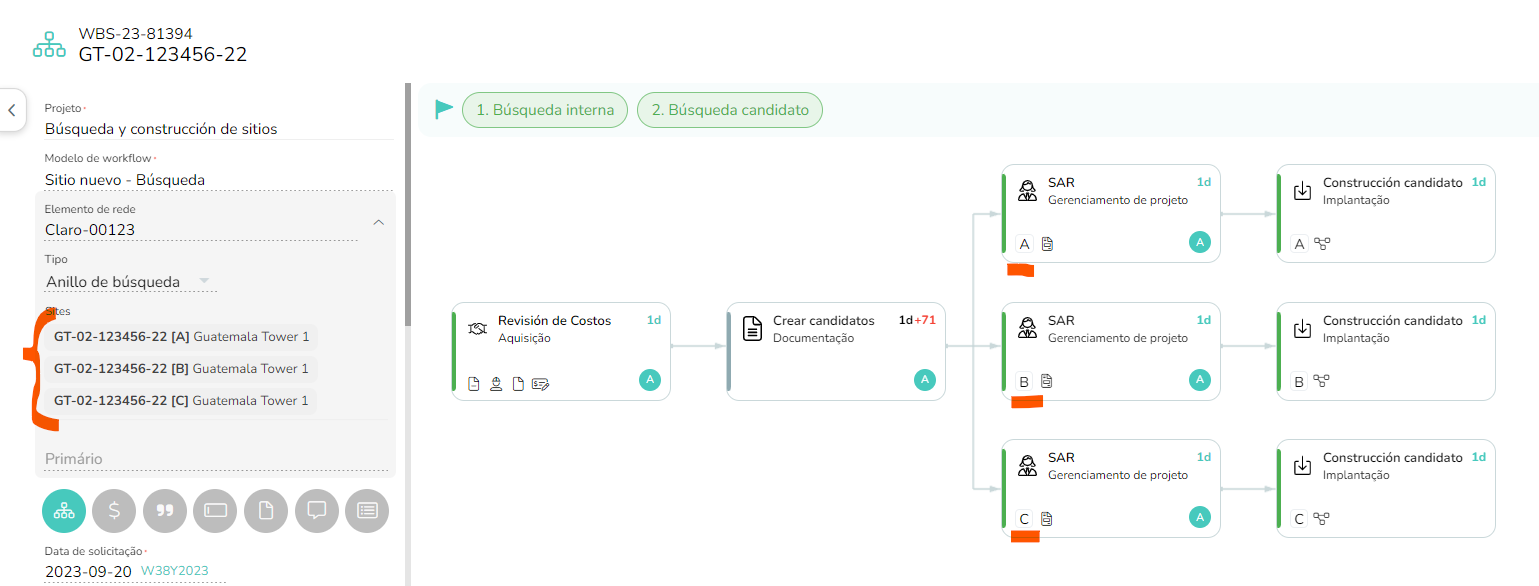Image resolution: width=1539 pixels, height=586 pixels.
Task: Open the dollar-sign costs button
Action: click(114, 510)
